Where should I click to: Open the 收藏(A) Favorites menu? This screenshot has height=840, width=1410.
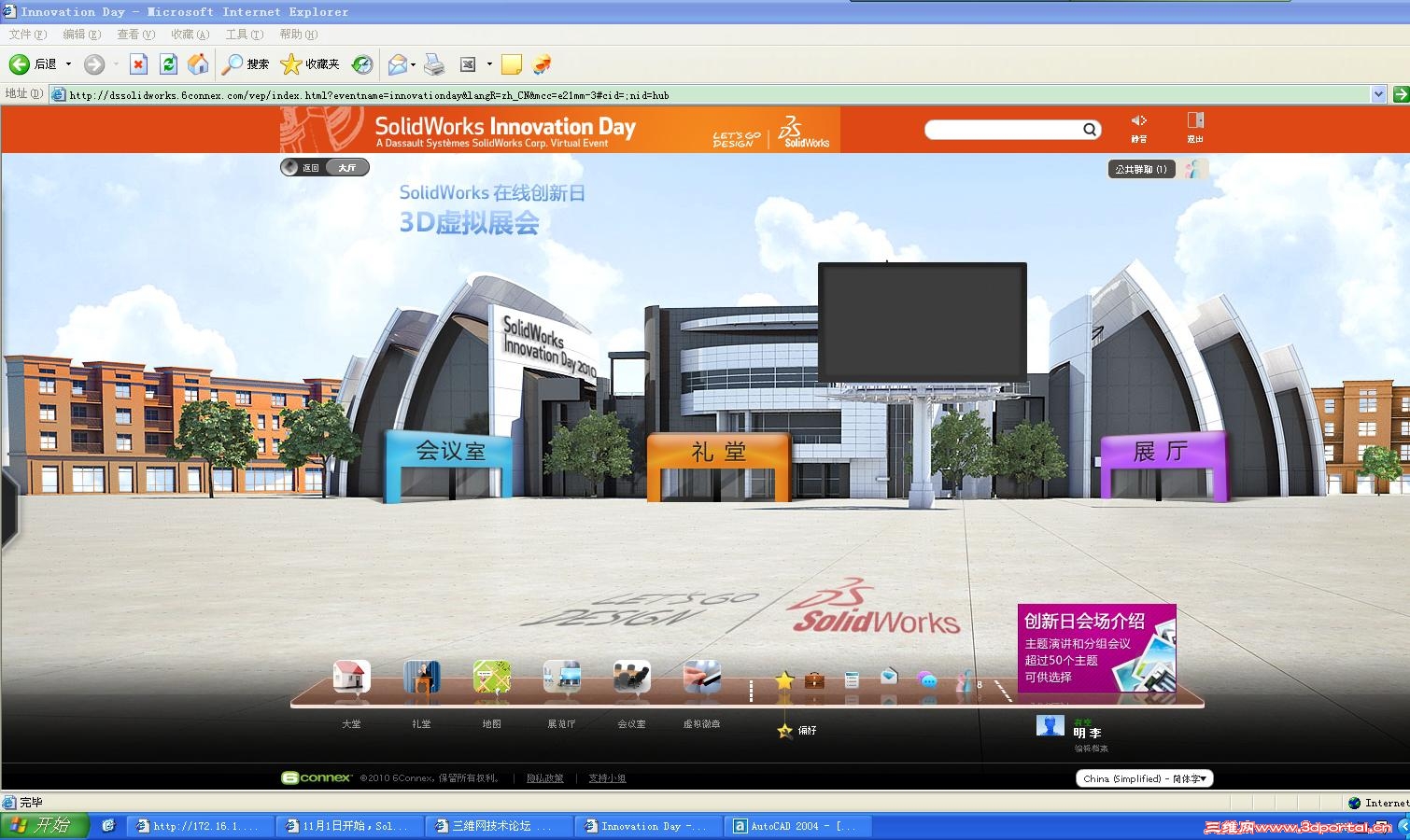(190, 35)
